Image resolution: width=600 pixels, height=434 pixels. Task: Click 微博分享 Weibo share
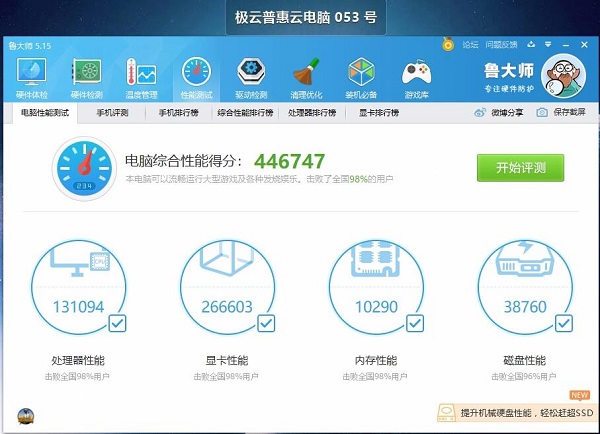[499, 113]
